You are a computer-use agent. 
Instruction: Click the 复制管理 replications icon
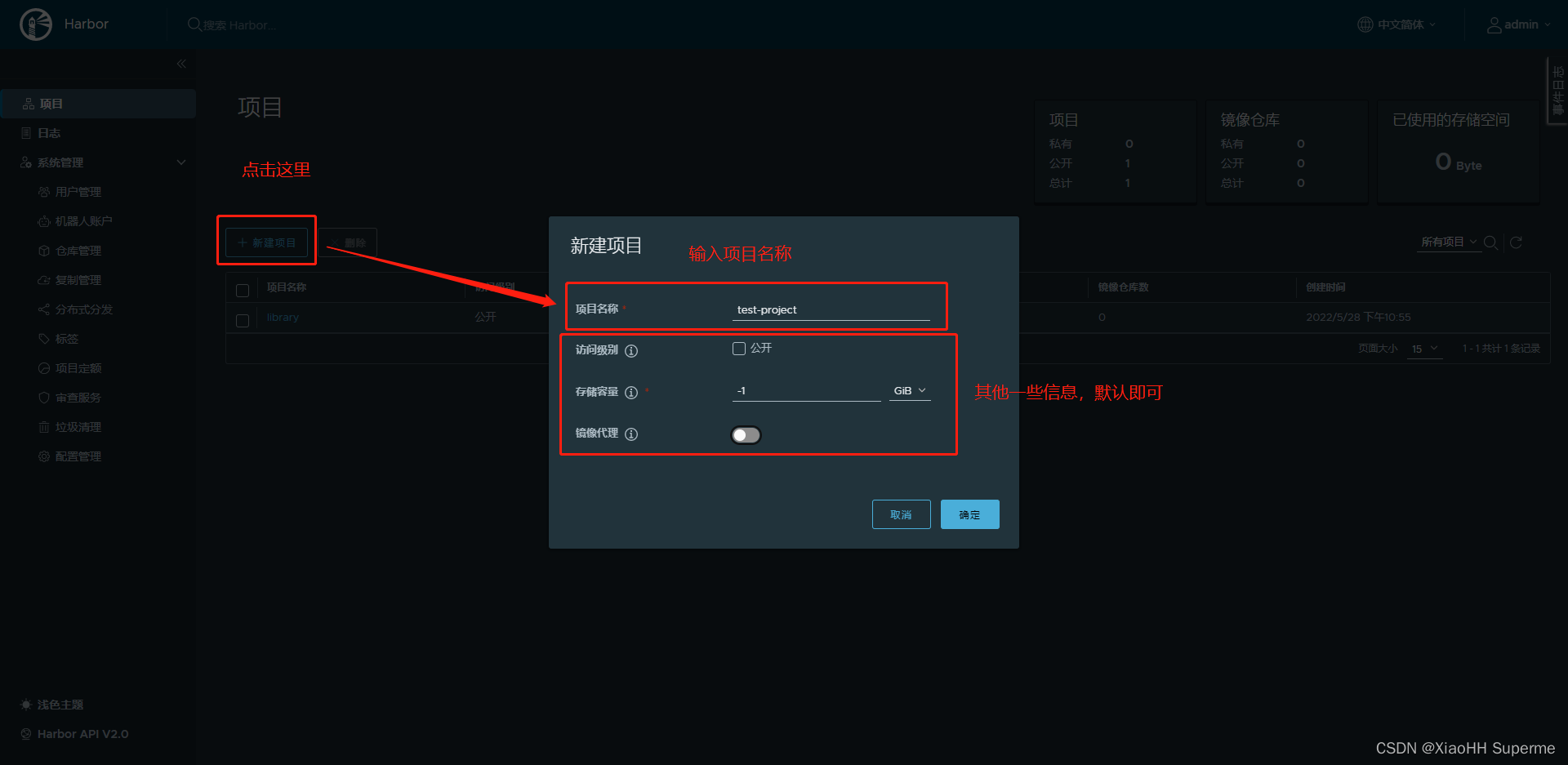click(44, 280)
